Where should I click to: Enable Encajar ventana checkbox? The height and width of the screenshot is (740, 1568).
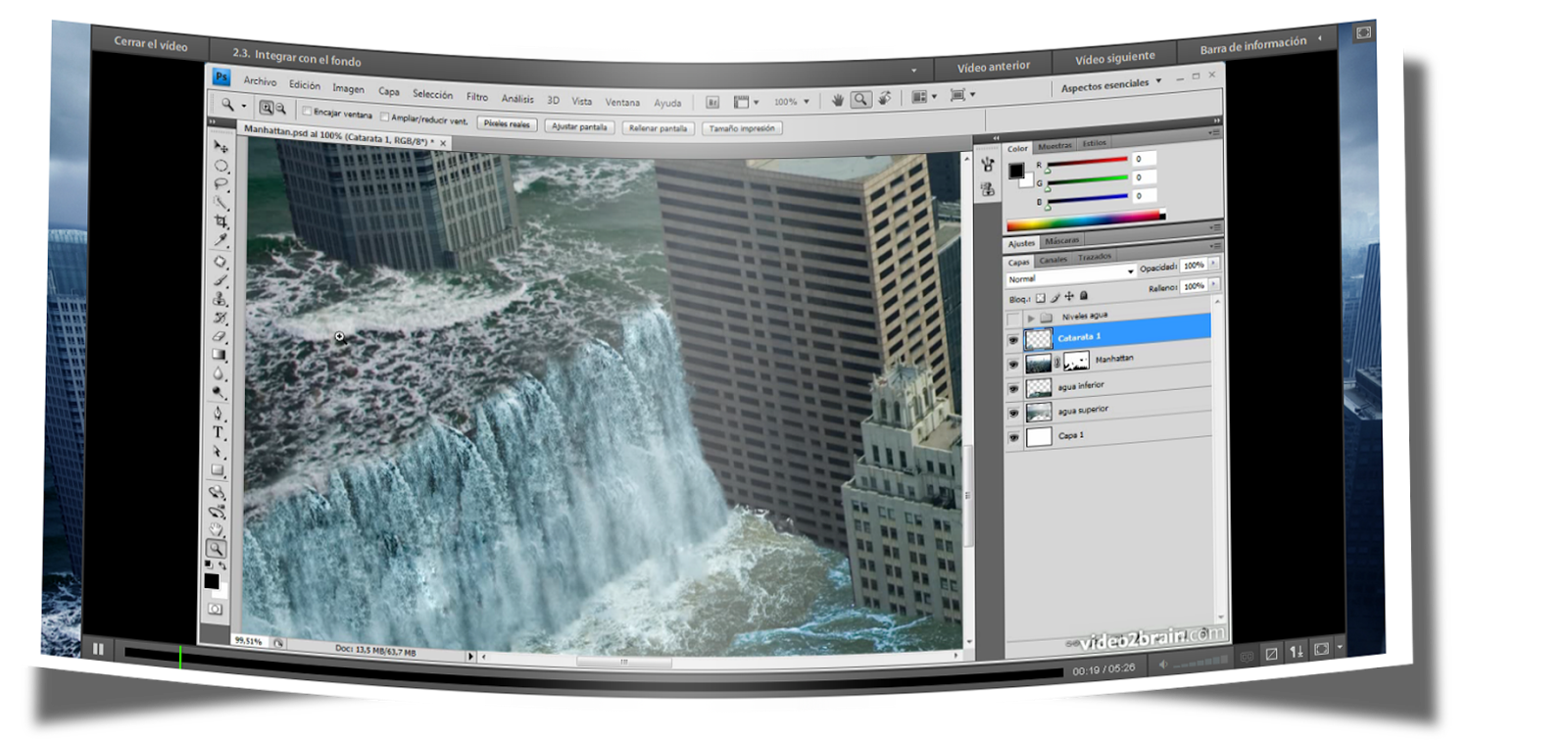tap(307, 111)
